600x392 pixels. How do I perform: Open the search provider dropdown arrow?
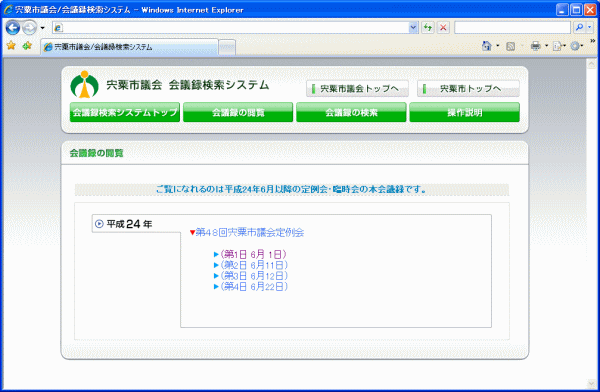[x=590, y=28]
